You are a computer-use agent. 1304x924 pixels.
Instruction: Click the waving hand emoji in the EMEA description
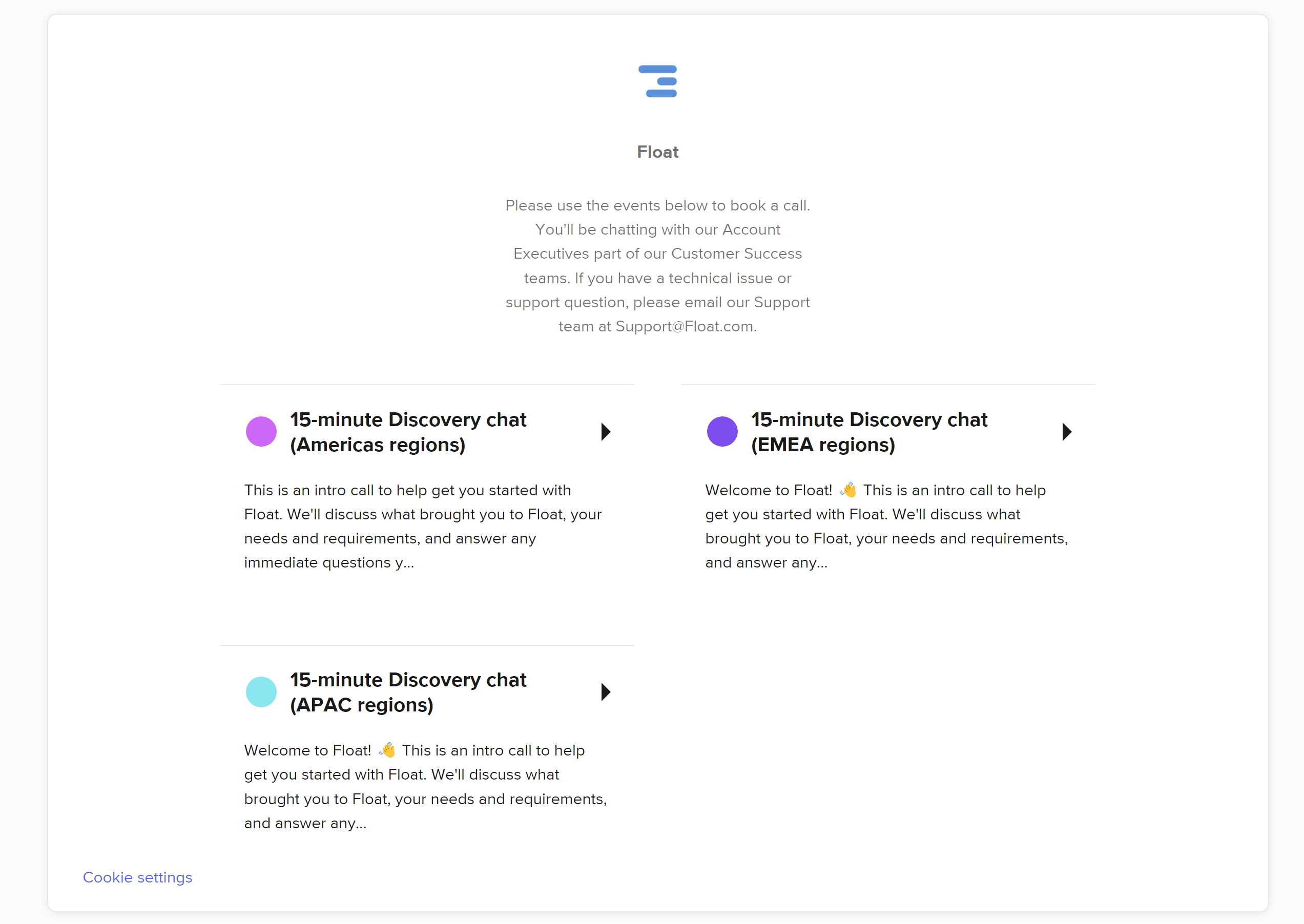pyautogui.click(x=848, y=490)
